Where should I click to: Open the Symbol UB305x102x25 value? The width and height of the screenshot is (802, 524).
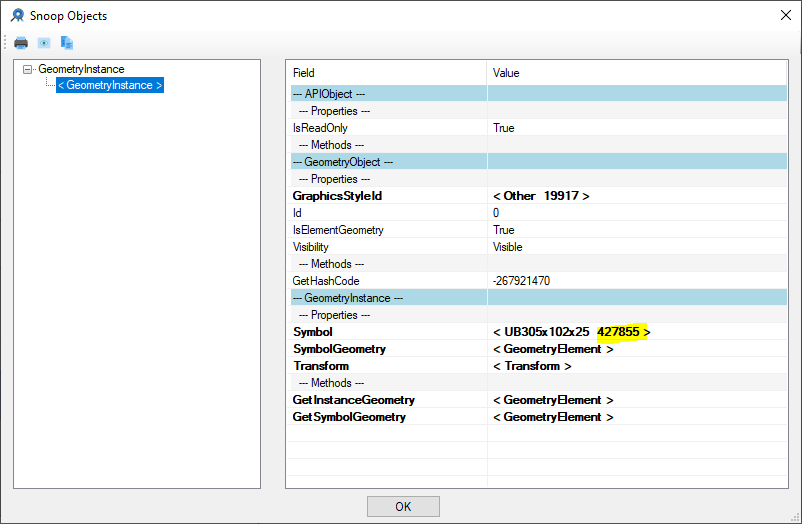571,332
